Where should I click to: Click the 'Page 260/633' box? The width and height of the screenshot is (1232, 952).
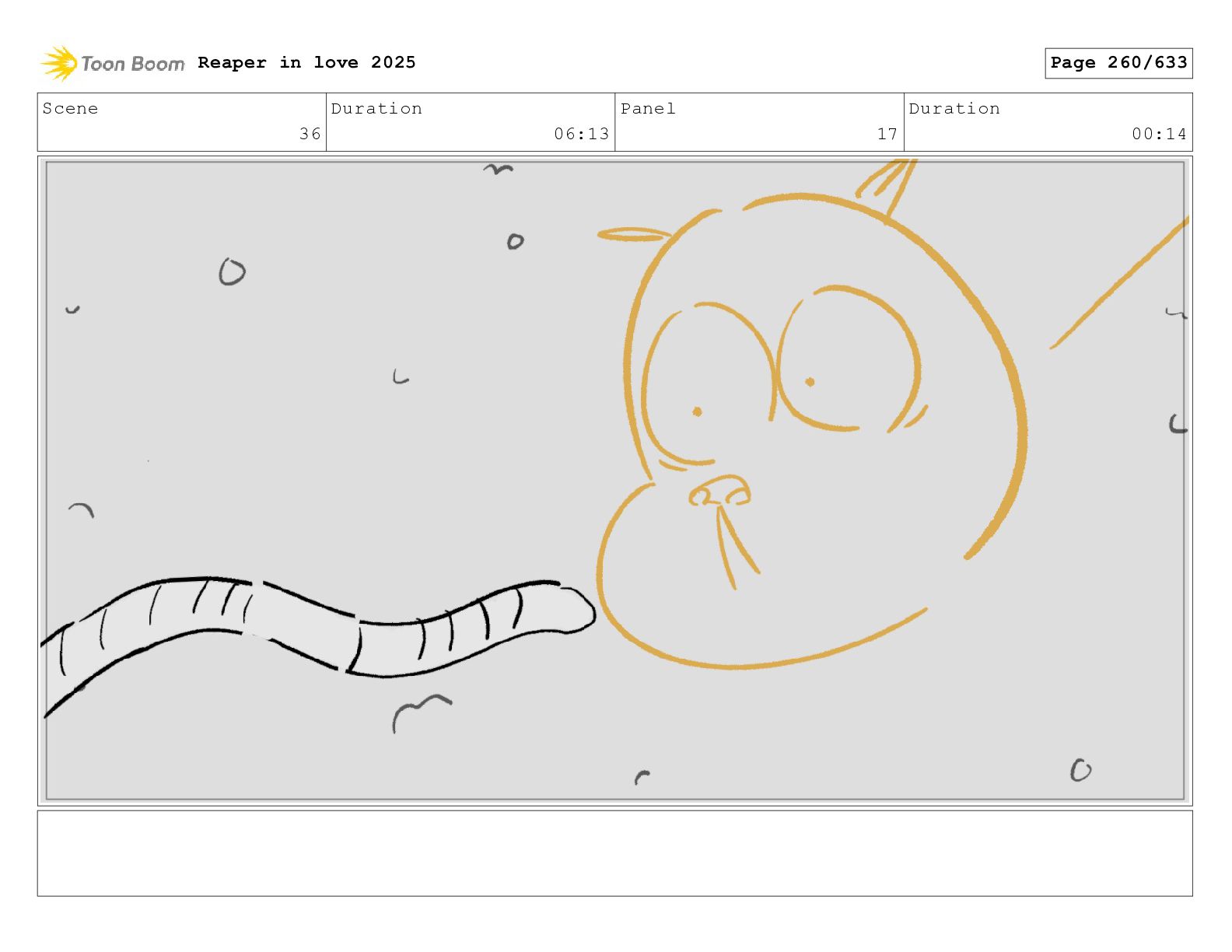tap(1118, 63)
